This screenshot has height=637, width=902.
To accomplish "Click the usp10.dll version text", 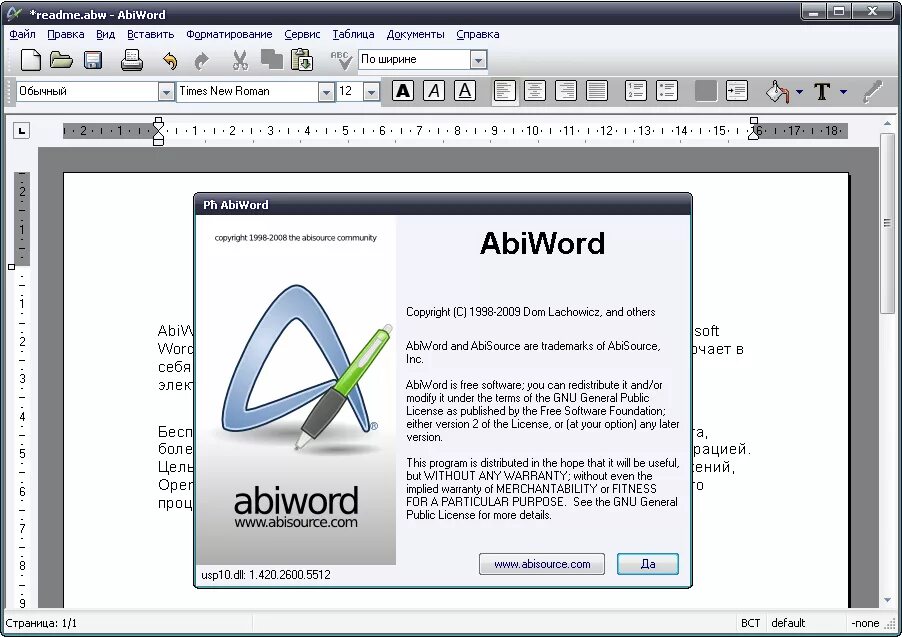I will 266,574.
